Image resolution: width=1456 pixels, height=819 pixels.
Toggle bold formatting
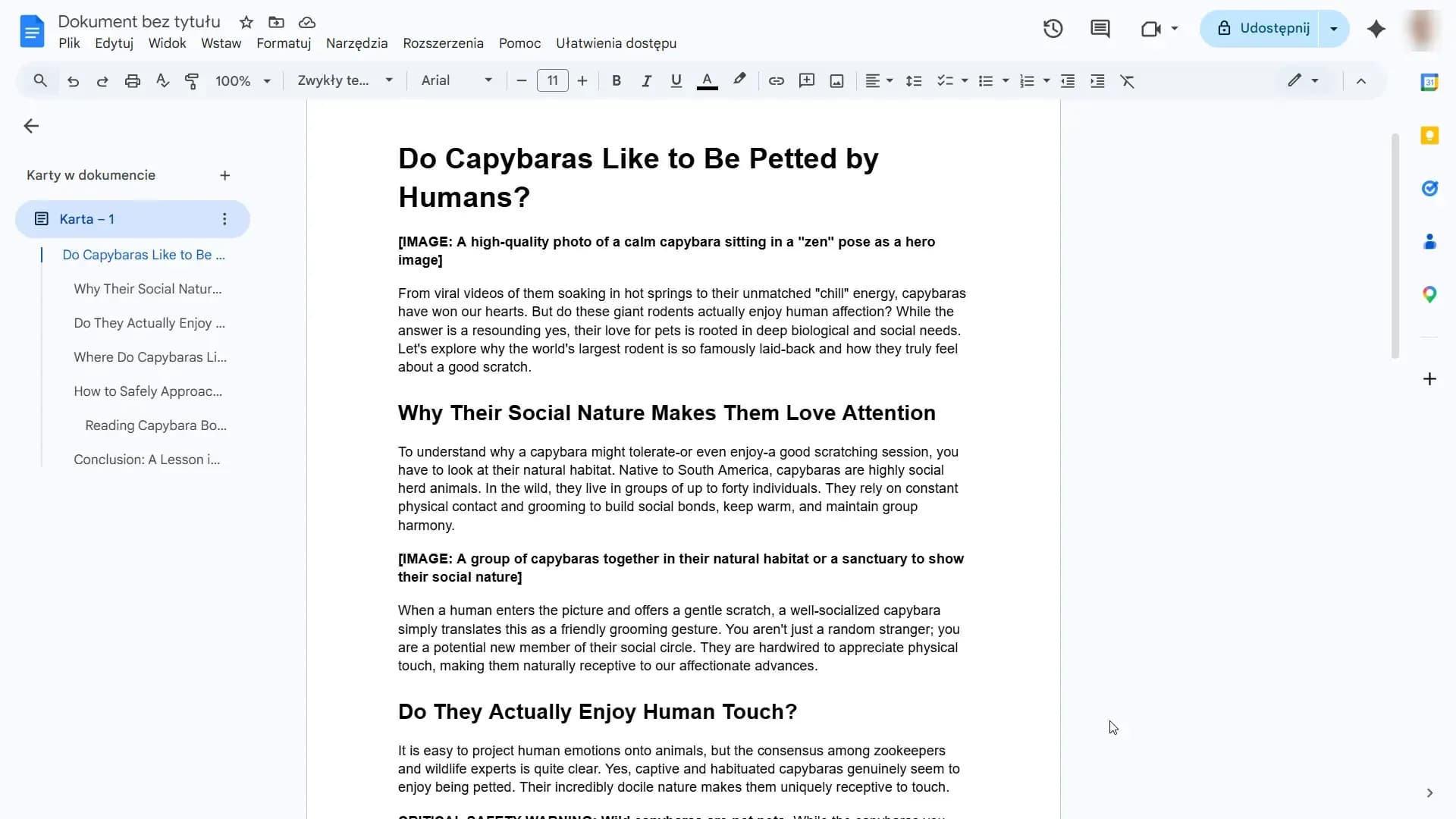pos(616,80)
